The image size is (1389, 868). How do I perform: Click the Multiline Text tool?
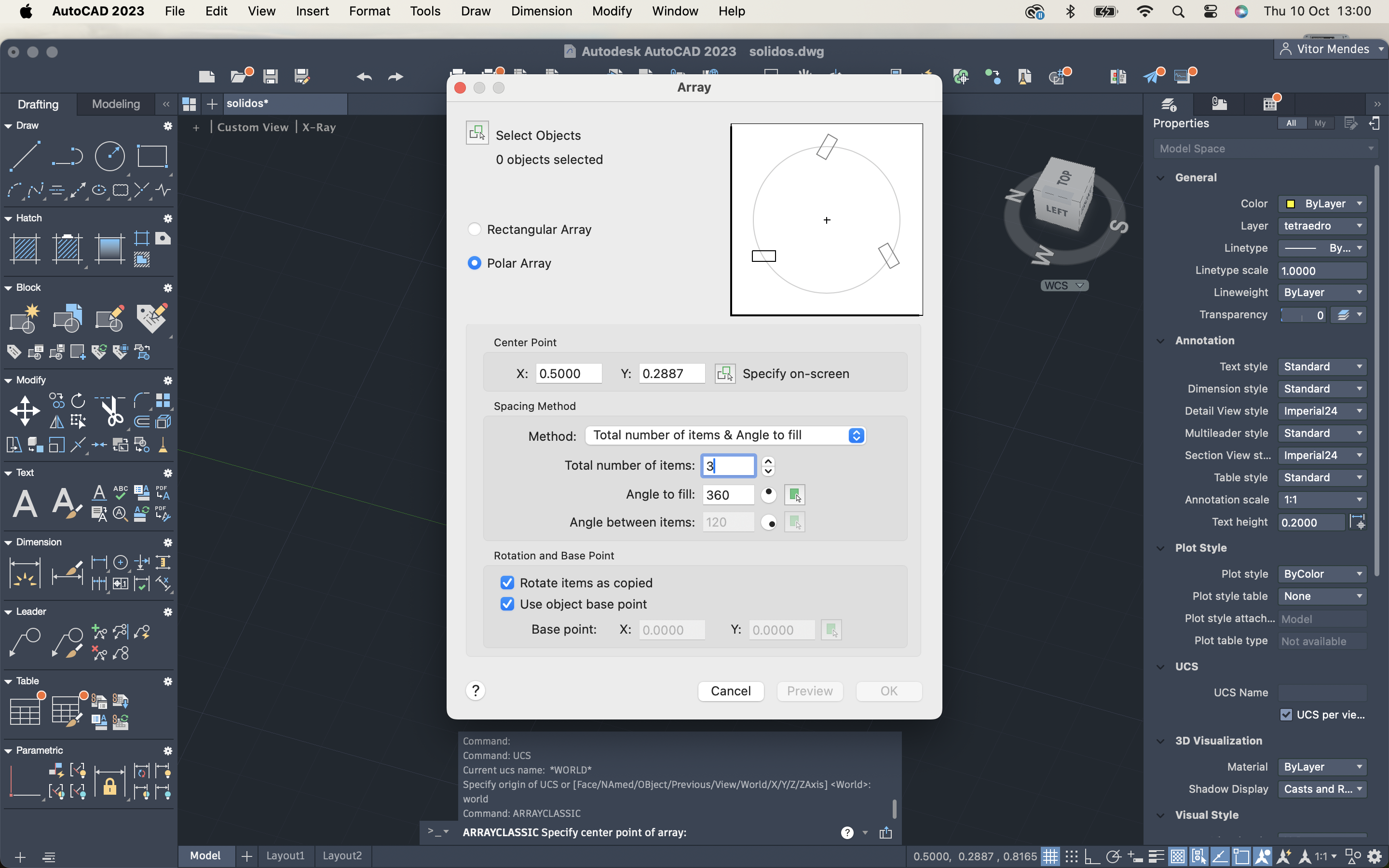pyautogui.click(x=25, y=503)
